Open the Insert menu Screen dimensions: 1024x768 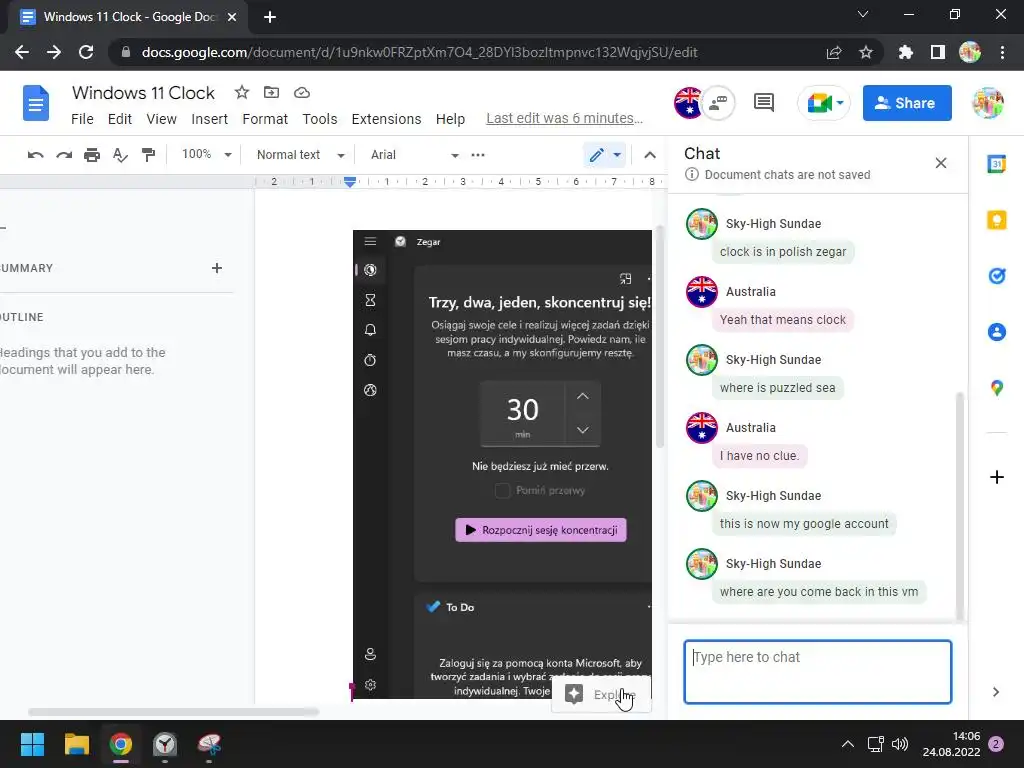pyautogui.click(x=210, y=119)
